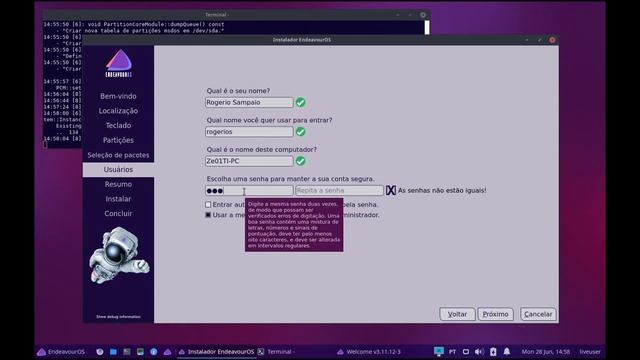Launch the web browser icon in the panel
This screenshot has height=360, width=640.
(x=100, y=352)
